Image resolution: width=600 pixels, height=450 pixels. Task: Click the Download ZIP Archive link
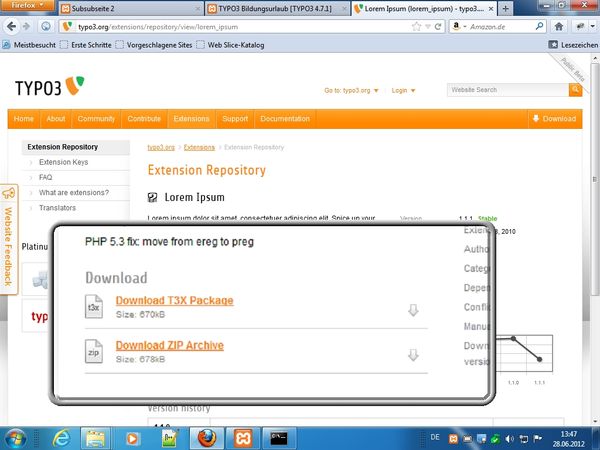[x=169, y=346]
